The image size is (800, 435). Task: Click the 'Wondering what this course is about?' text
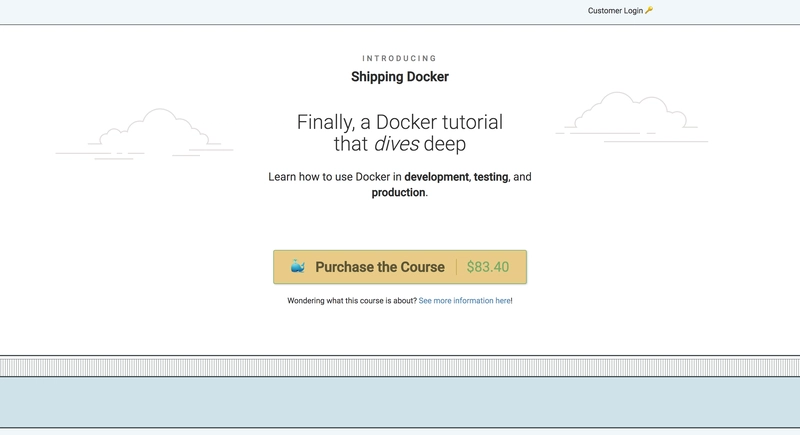tap(352, 300)
